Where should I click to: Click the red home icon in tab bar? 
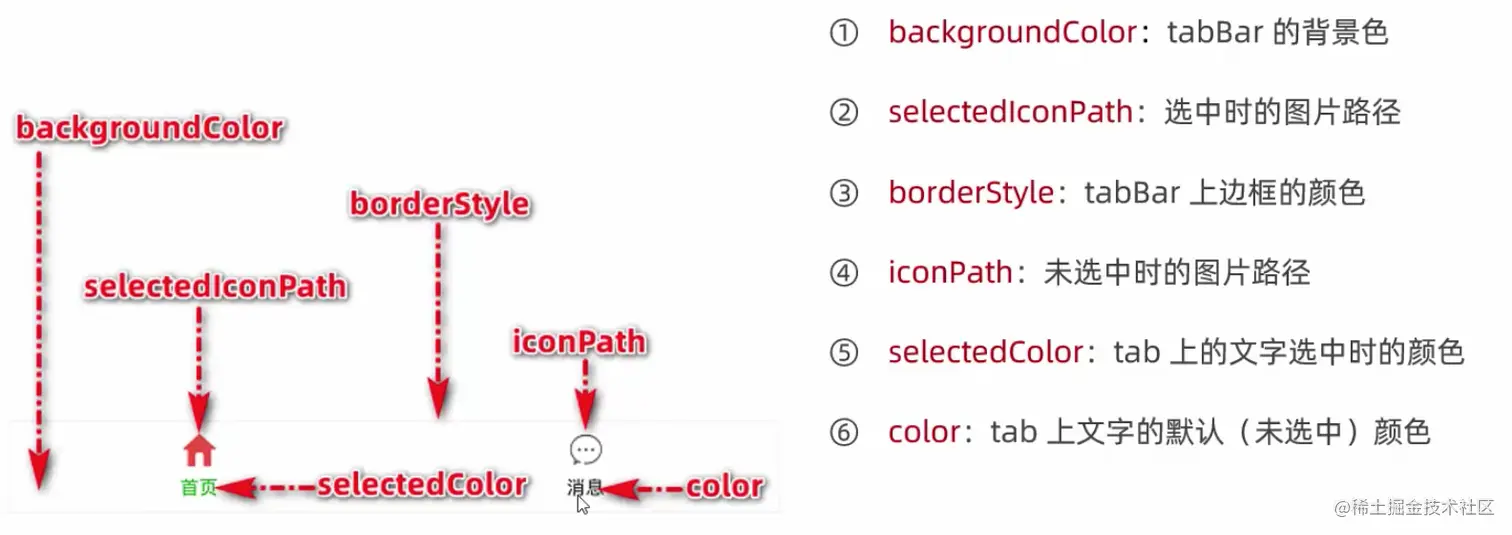click(x=199, y=452)
